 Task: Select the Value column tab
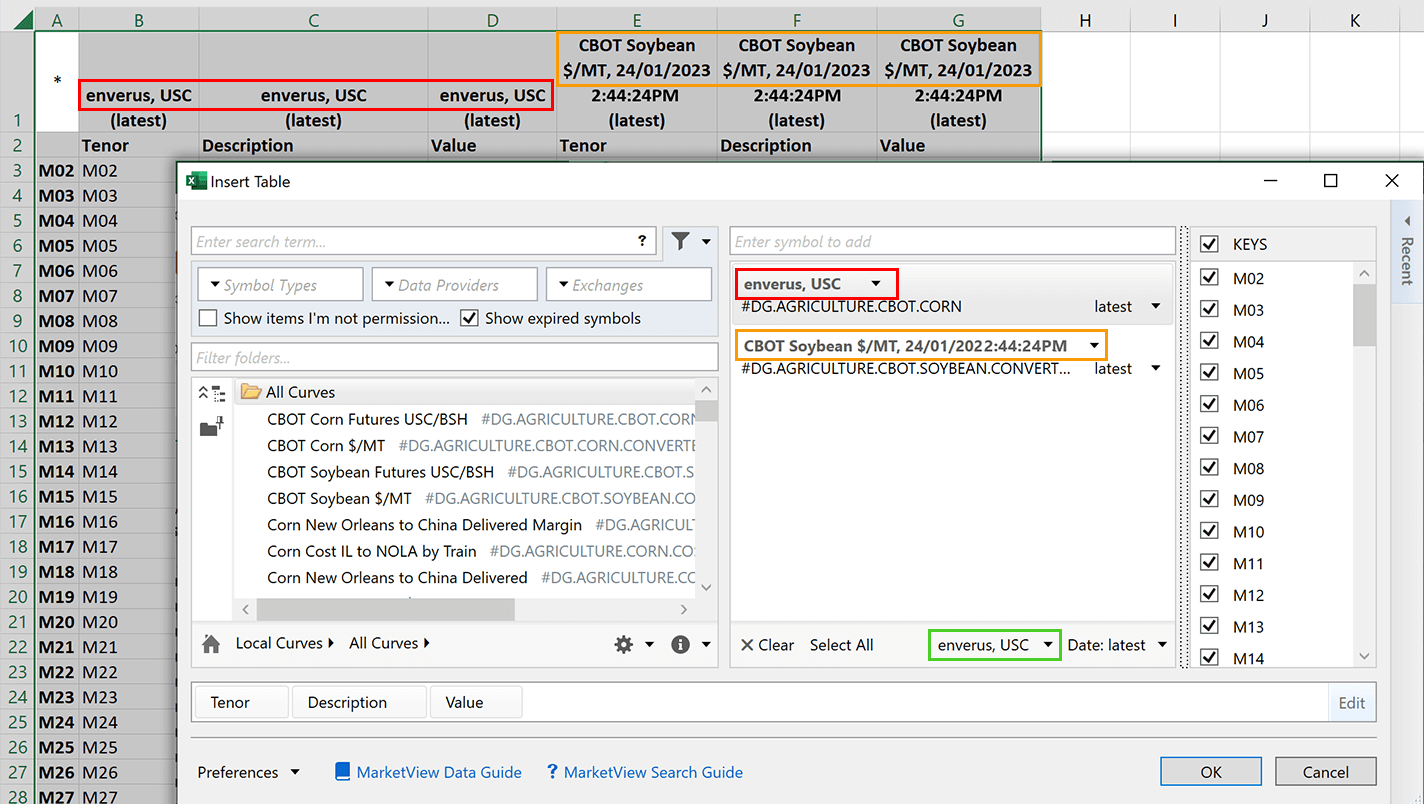pos(475,702)
